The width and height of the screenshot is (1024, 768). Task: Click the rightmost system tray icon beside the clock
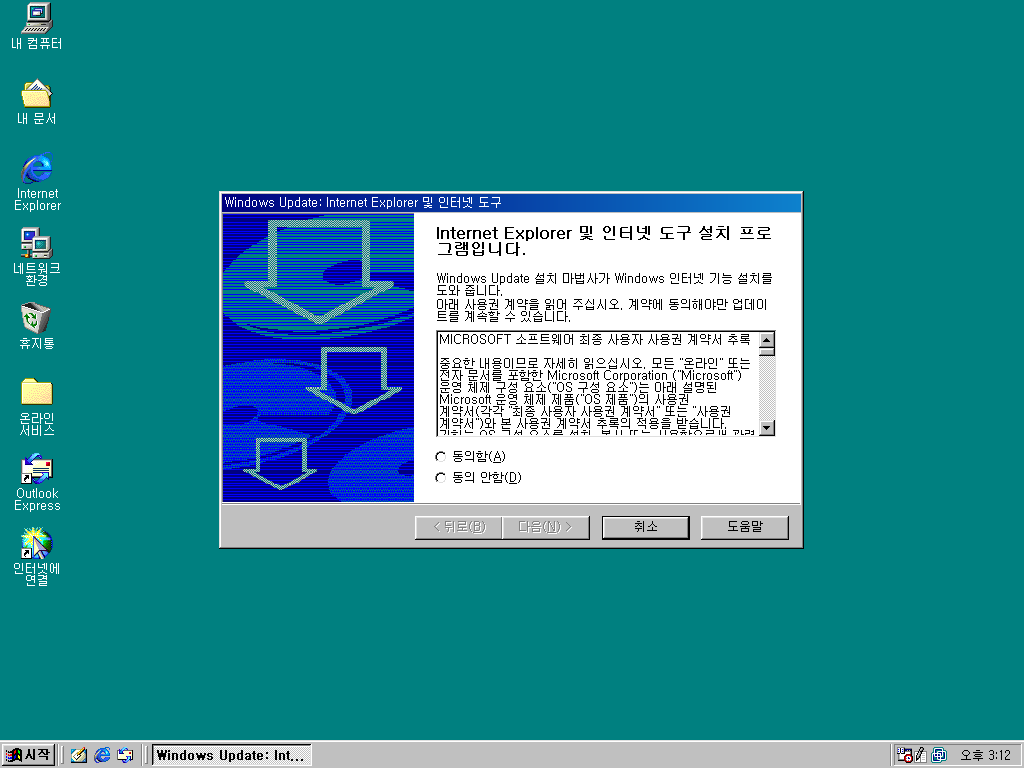pos(938,755)
